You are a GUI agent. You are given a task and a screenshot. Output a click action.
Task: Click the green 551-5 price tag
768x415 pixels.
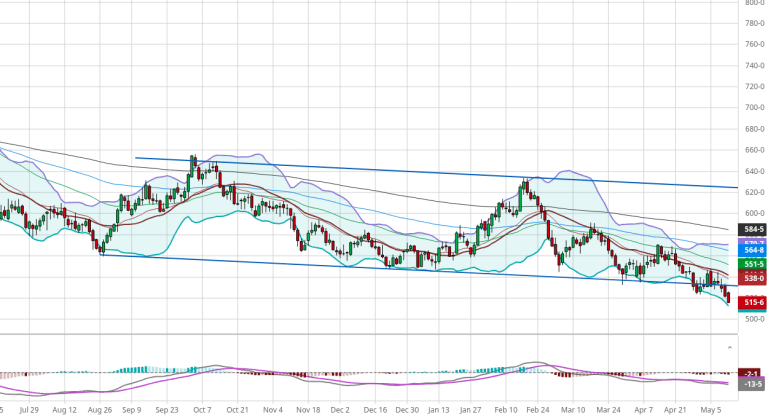(751, 264)
